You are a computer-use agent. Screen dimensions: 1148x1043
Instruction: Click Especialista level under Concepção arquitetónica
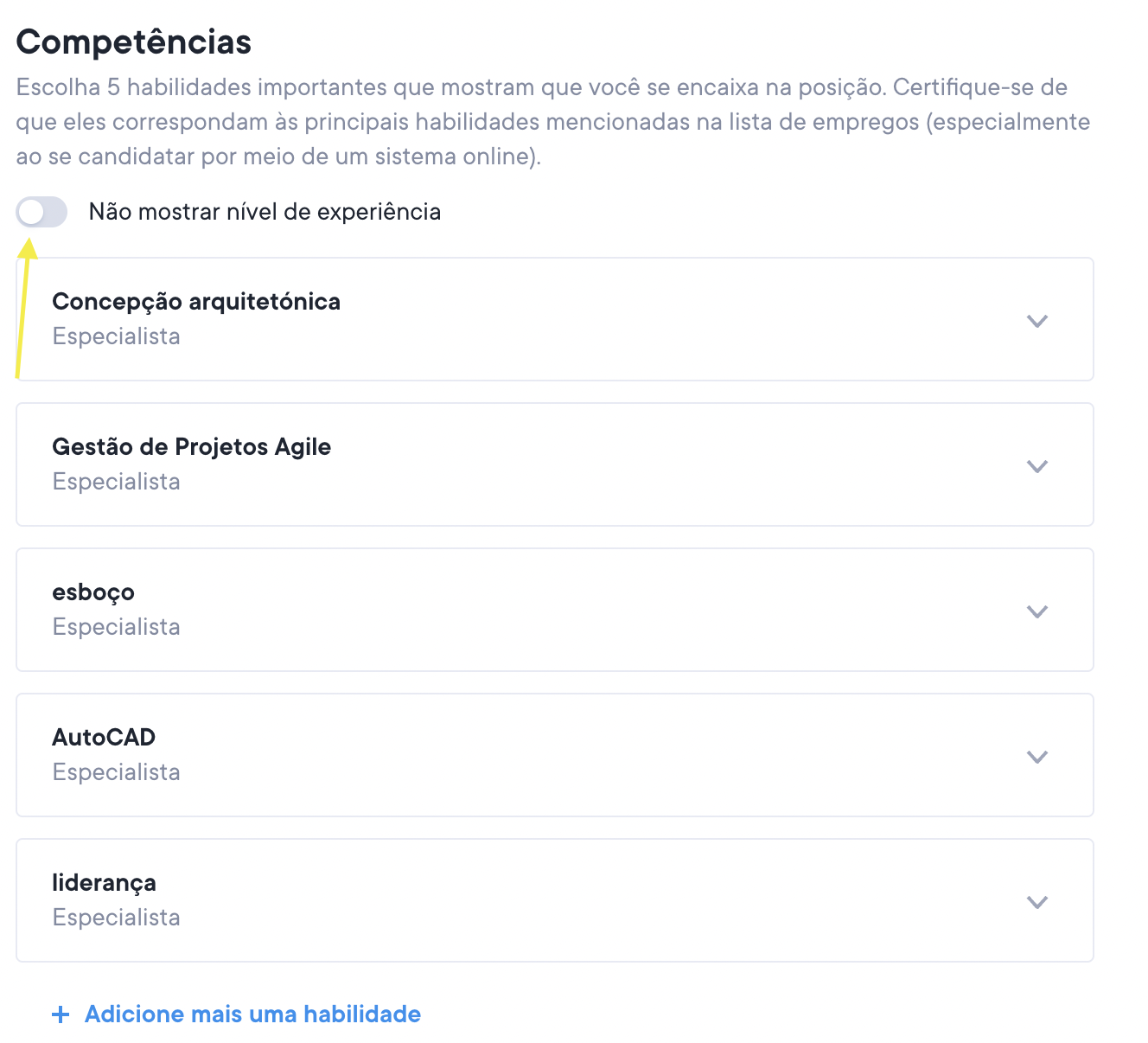click(x=116, y=336)
